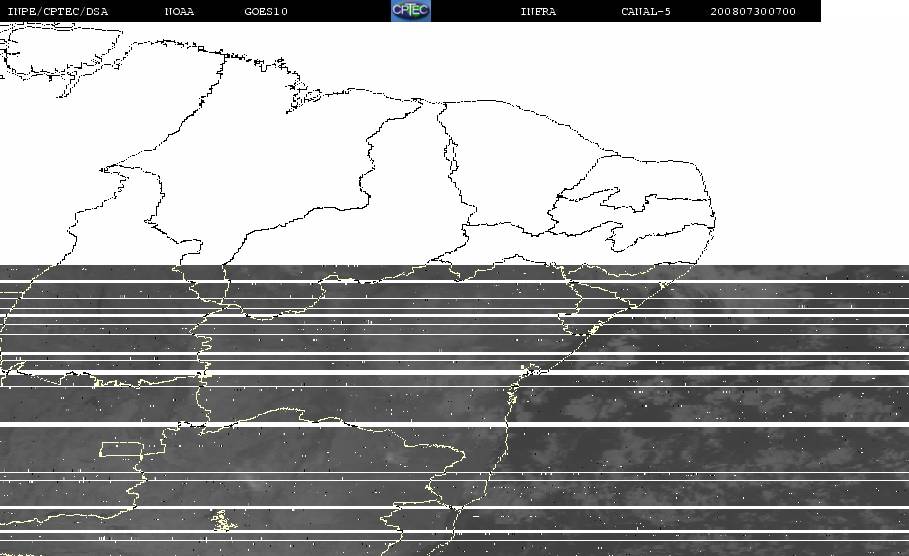
Task: Click the INFRA image-type label
Action: click(x=538, y=11)
